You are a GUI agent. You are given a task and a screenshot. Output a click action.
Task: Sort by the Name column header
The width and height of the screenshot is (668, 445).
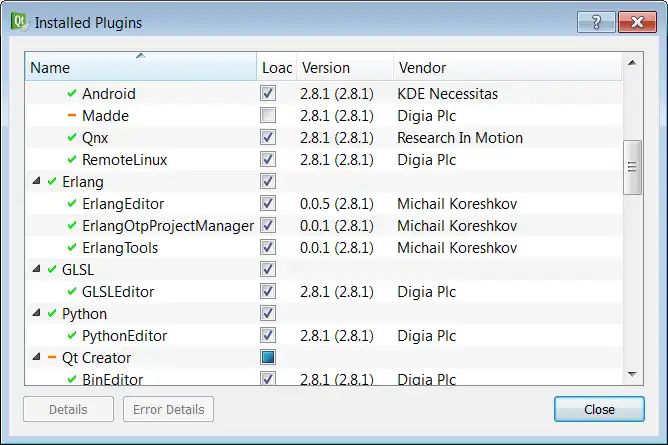tap(141, 67)
